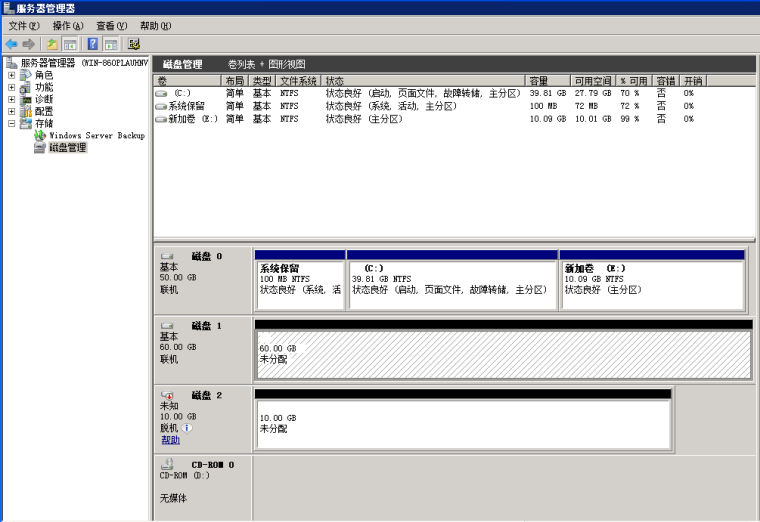The height and width of the screenshot is (522, 760).
Task: Sort by the 卷 column header
Action: 188,81
